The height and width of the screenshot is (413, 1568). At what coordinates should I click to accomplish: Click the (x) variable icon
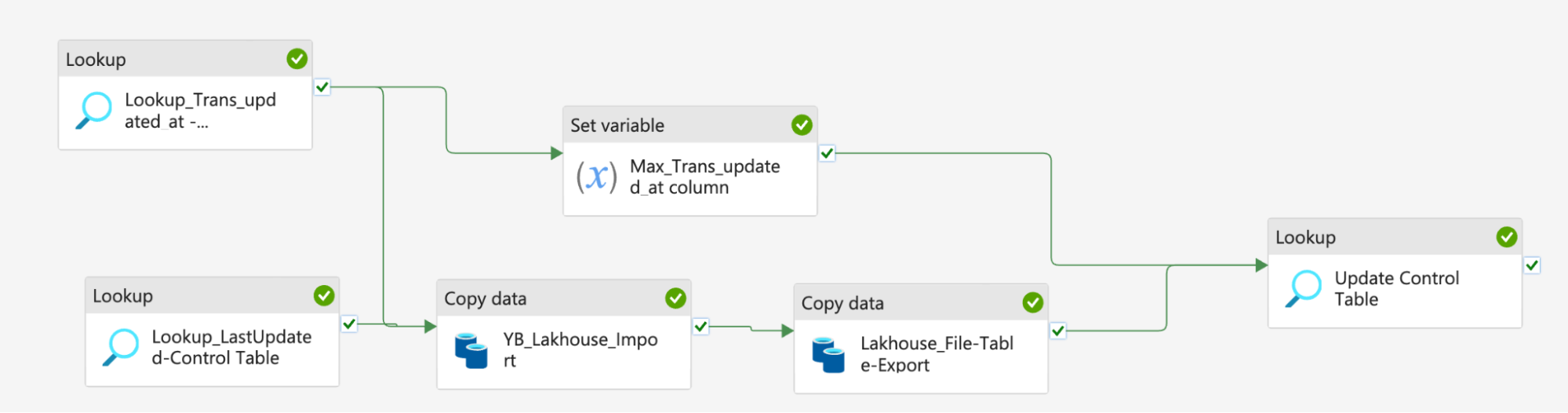tap(597, 176)
